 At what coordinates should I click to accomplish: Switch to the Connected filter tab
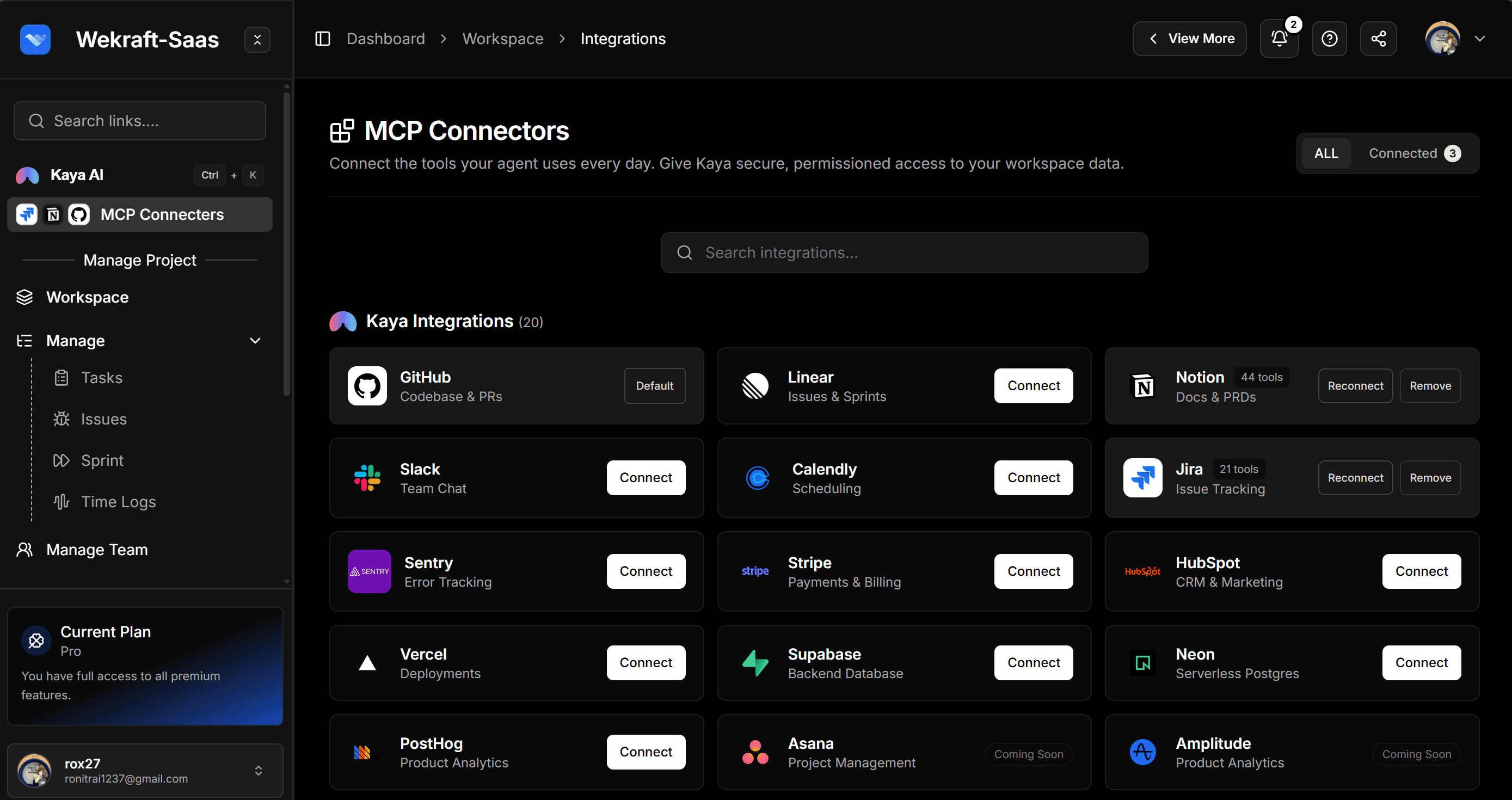click(1415, 153)
